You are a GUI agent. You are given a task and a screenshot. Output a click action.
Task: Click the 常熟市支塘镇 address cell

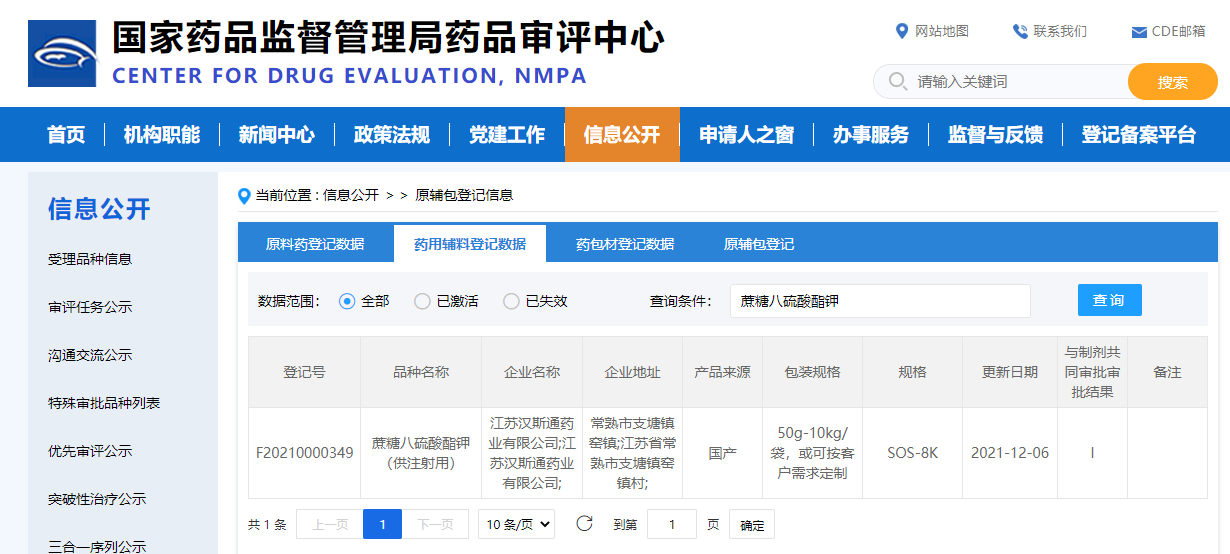point(633,453)
